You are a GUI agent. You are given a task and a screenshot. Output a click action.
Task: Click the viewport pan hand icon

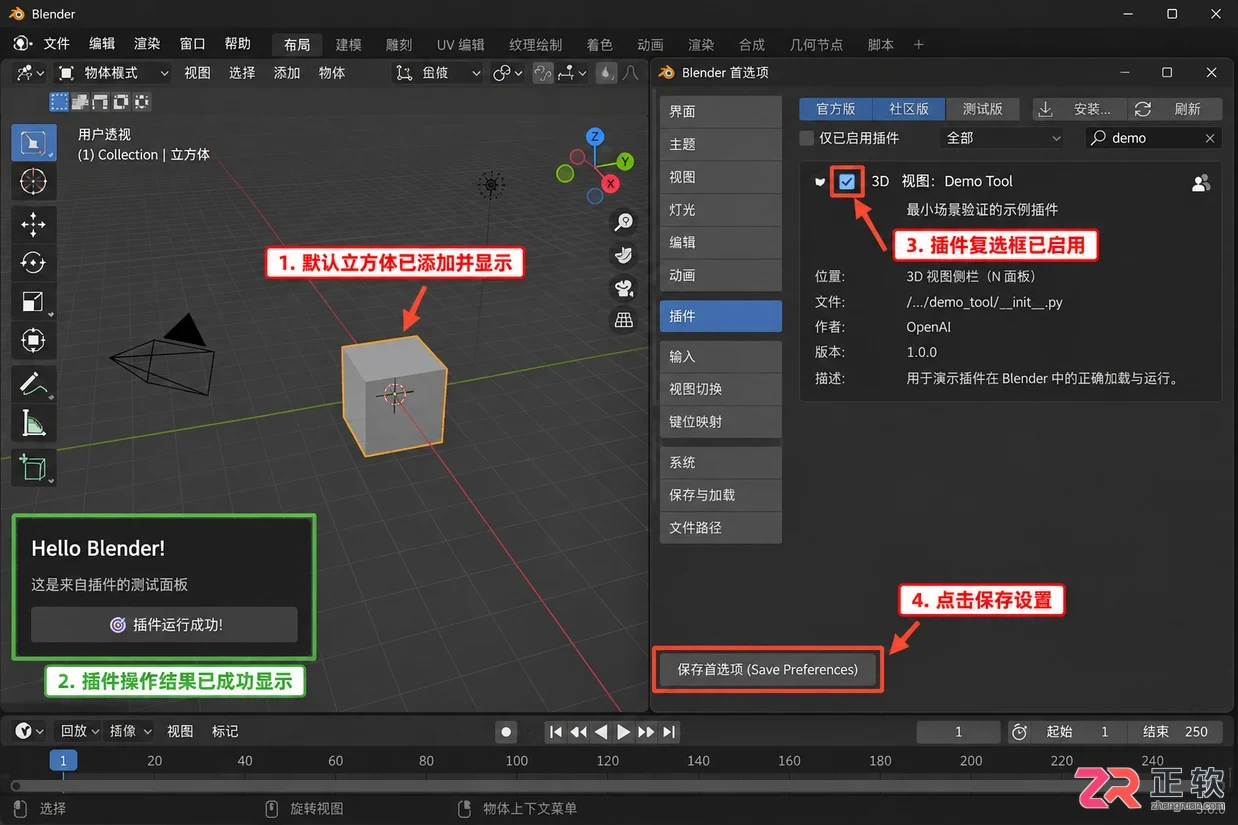coord(624,255)
